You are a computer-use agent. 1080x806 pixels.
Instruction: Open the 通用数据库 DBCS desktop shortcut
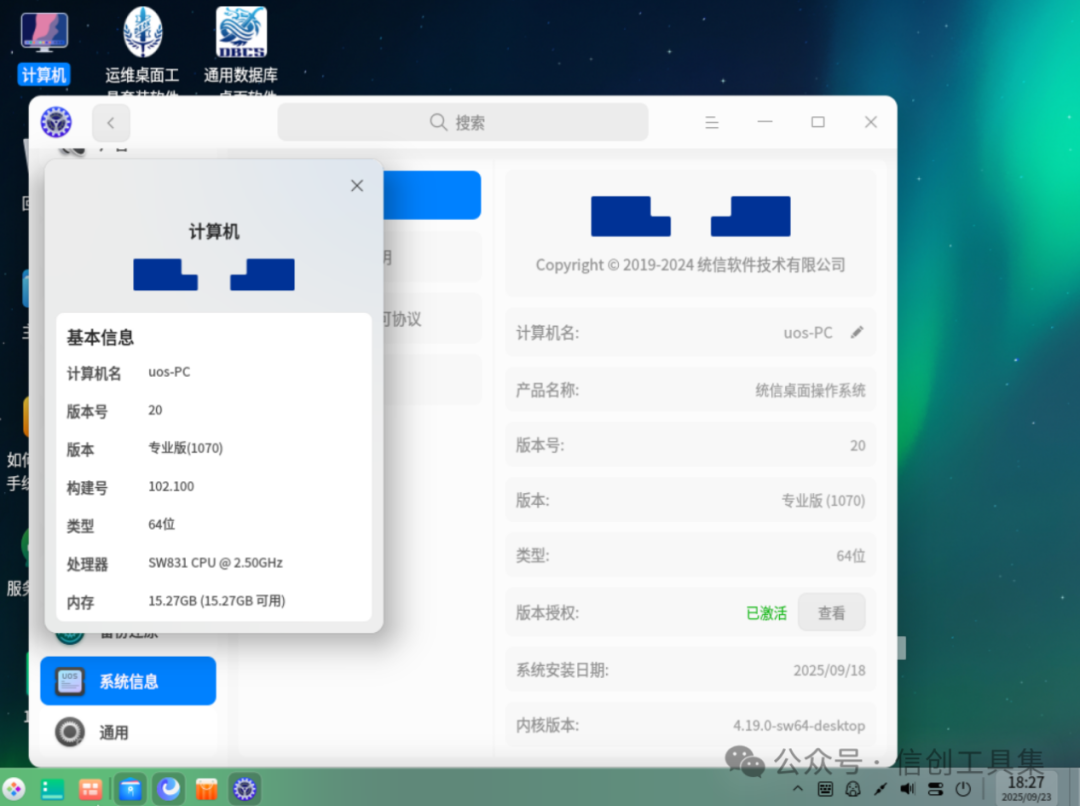coord(241,50)
